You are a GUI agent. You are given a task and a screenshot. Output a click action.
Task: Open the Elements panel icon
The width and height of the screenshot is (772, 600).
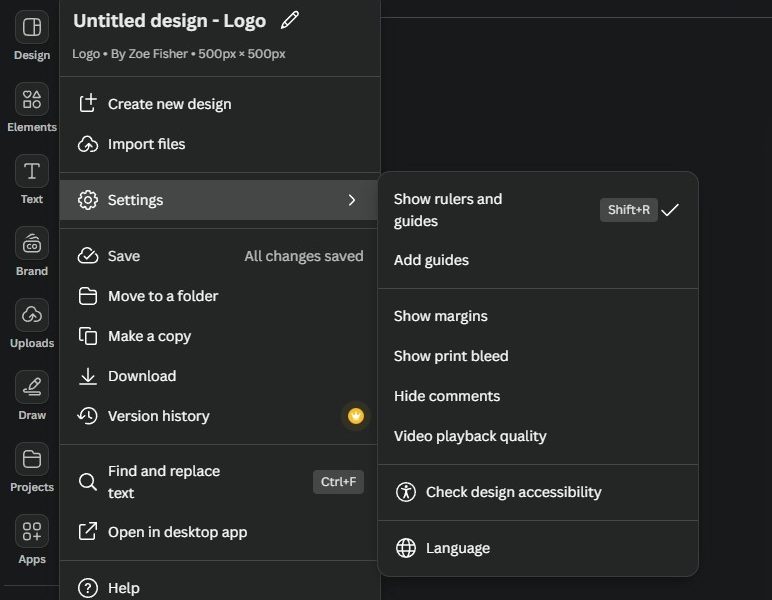coord(32,100)
